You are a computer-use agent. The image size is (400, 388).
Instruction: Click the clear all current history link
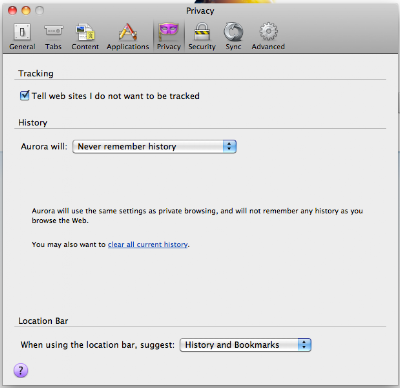148,244
